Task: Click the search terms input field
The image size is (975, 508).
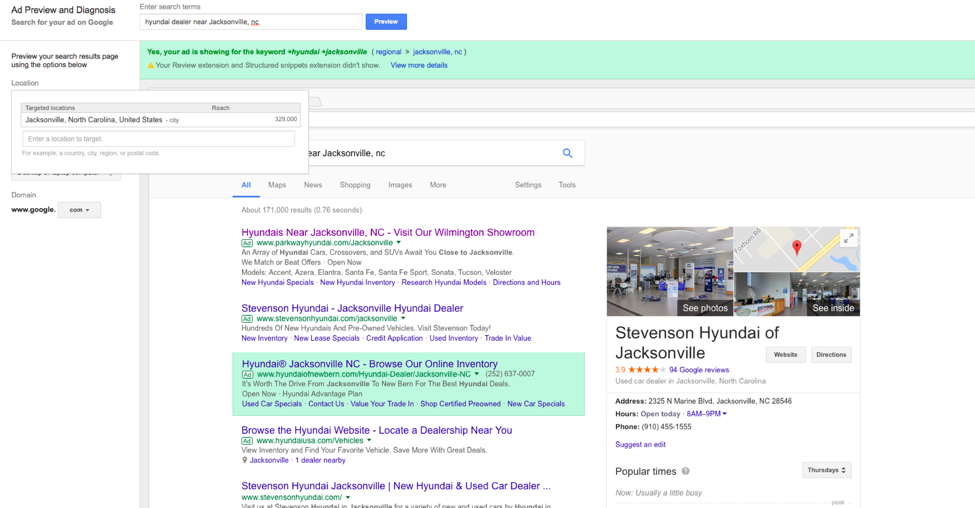Action: pos(251,22)
